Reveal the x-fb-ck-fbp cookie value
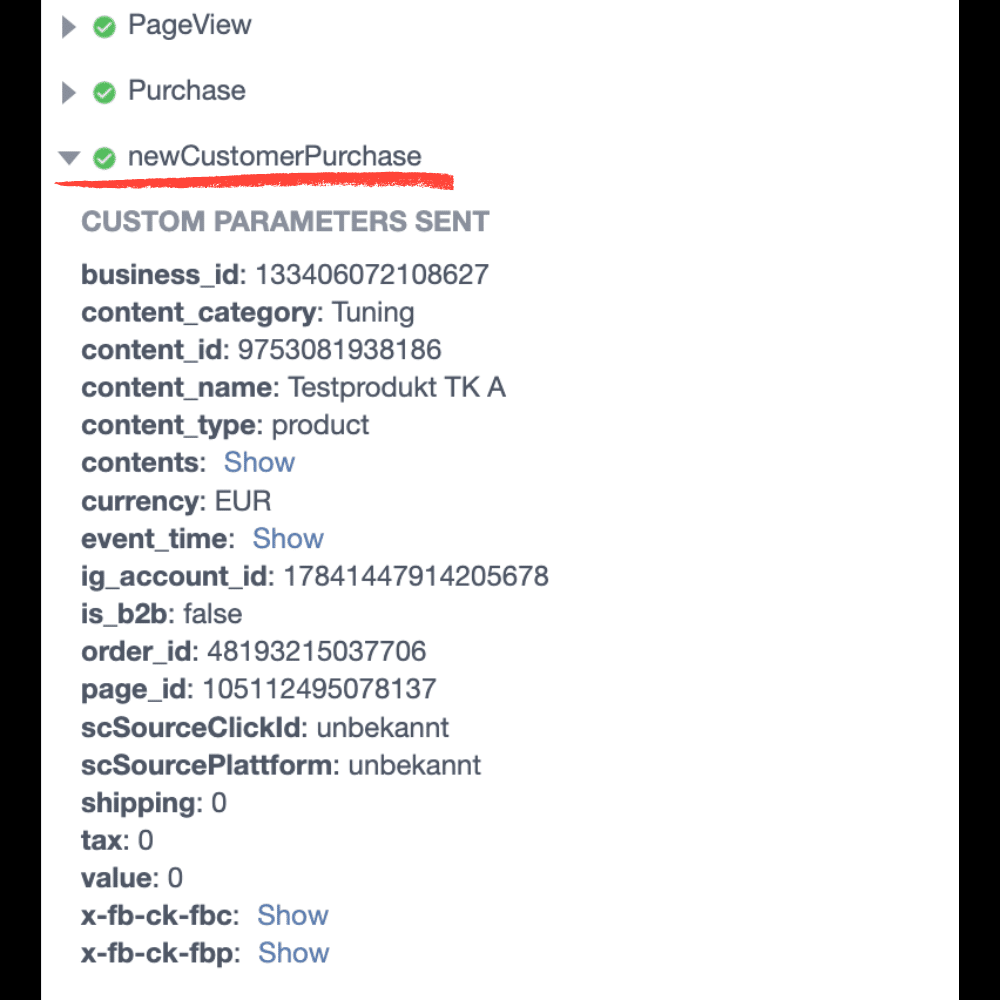This screenshot has width=1000, height=1000. [x=293, y=953]
